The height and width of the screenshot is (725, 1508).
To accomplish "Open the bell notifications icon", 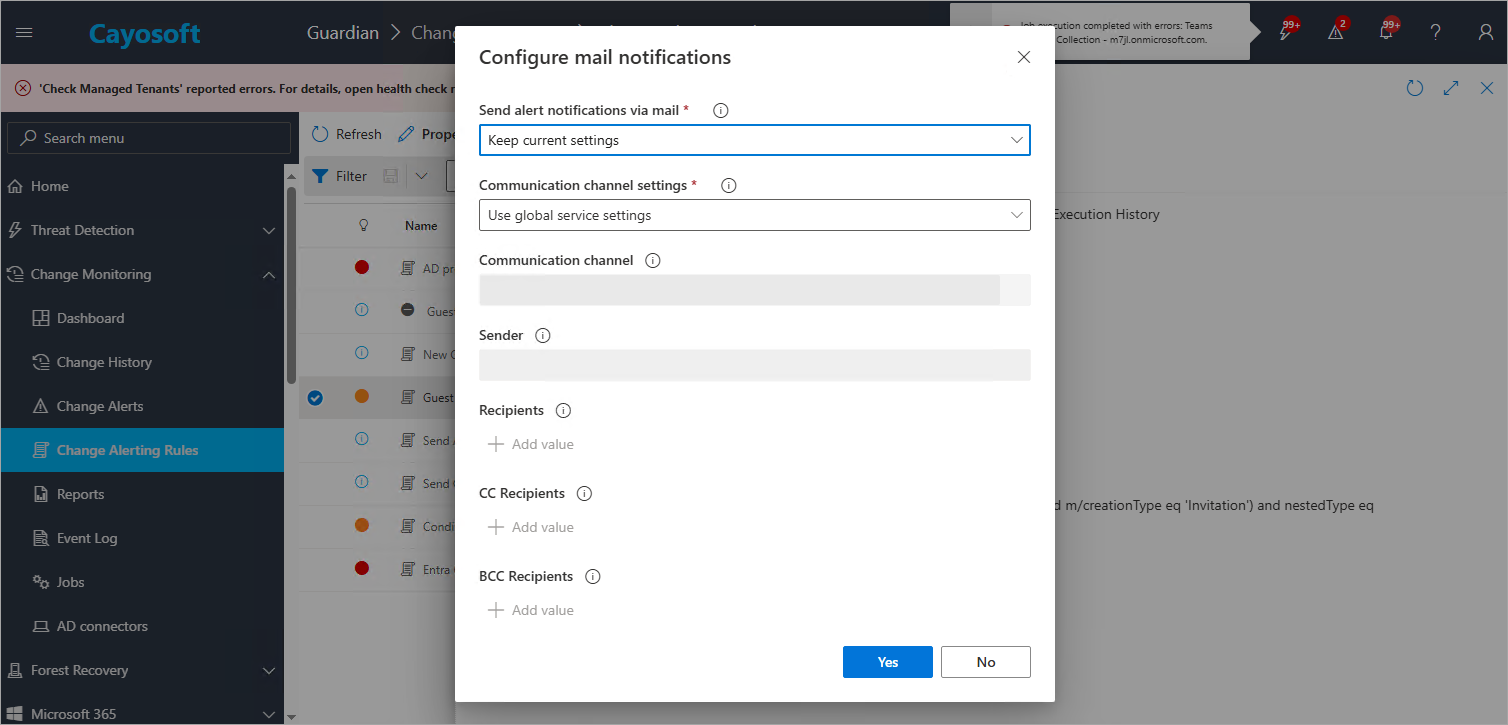I will coord(1386,33).
